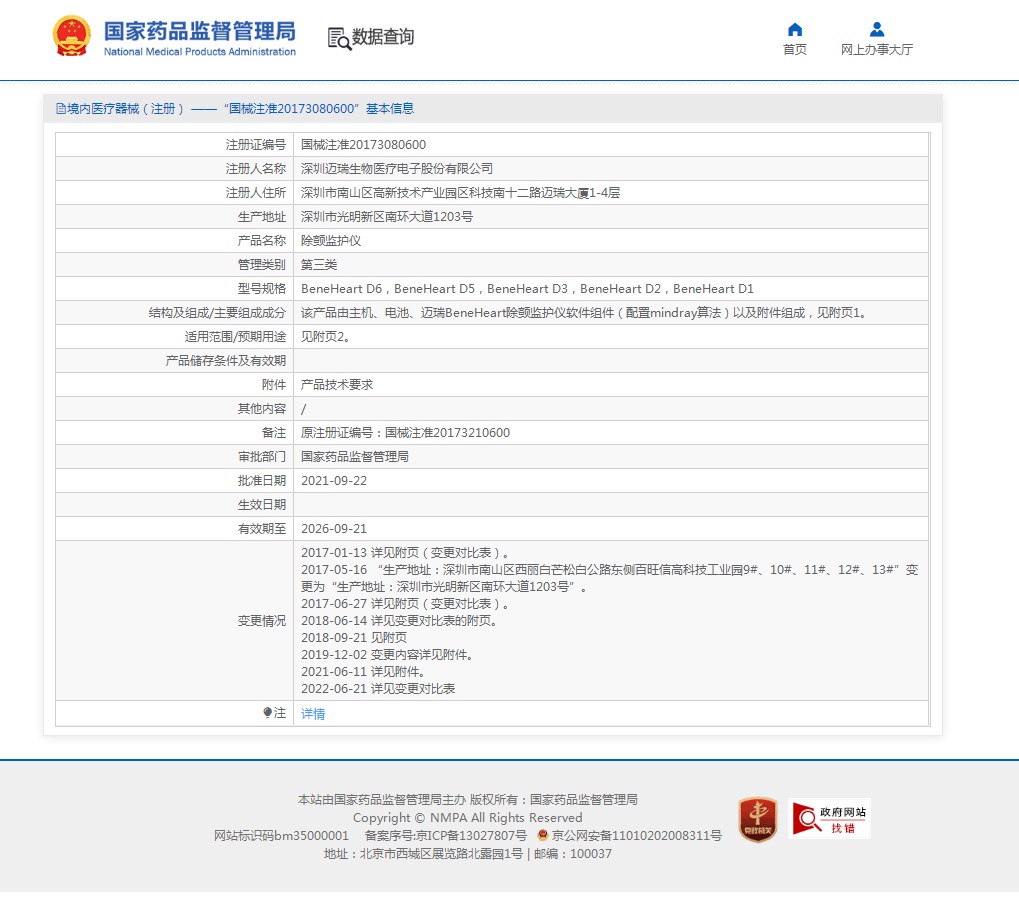Viewport: 1019px width, 905px height.
Task: Select the 网站标识码bm35000001 footer text
Action: 281,835
